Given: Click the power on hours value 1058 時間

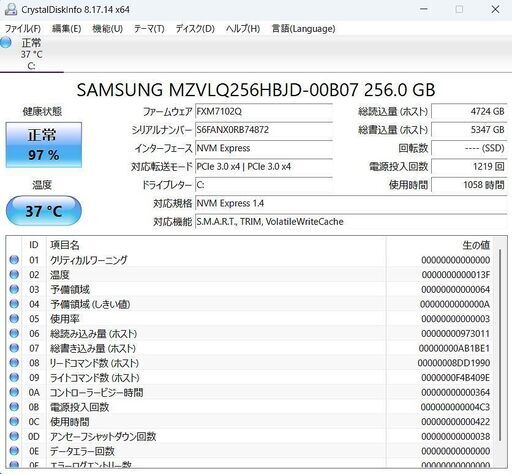Looking at the screenshot, I should click(x=469, y=185).
